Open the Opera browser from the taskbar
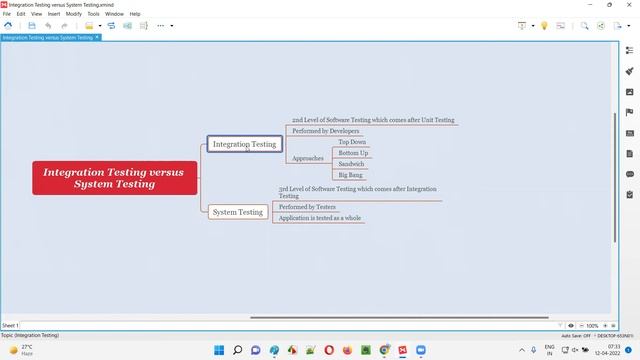Image resolution: width=640 pixels, height=360 pixels. pyautogui.click(x=329, y=350)
